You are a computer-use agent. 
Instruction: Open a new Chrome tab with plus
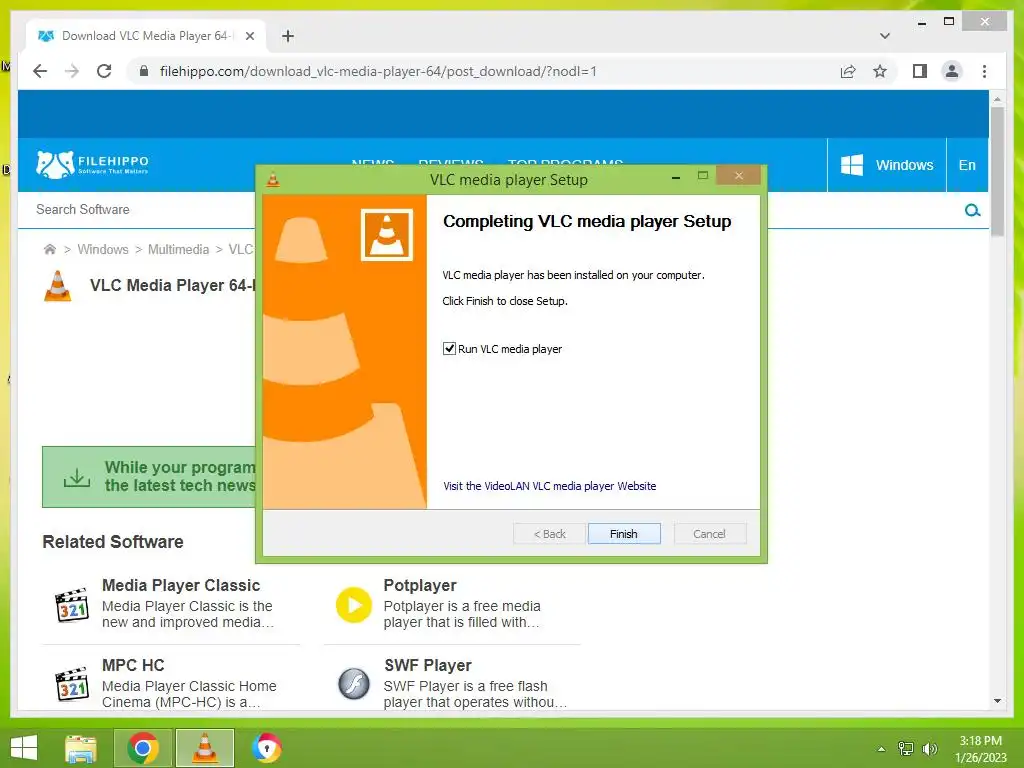(x=288, y=36)
